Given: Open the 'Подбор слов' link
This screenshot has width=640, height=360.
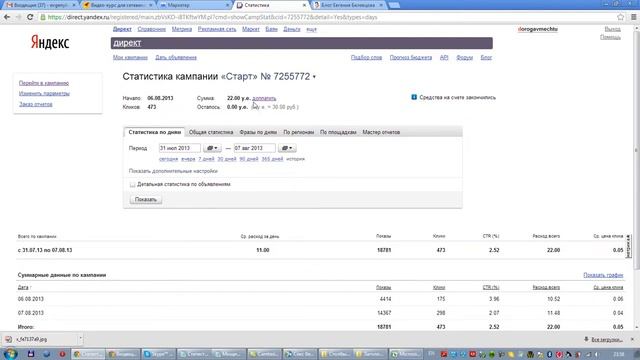Looking at the screenshot, I should pyautogui.click(x=367, y=58).
